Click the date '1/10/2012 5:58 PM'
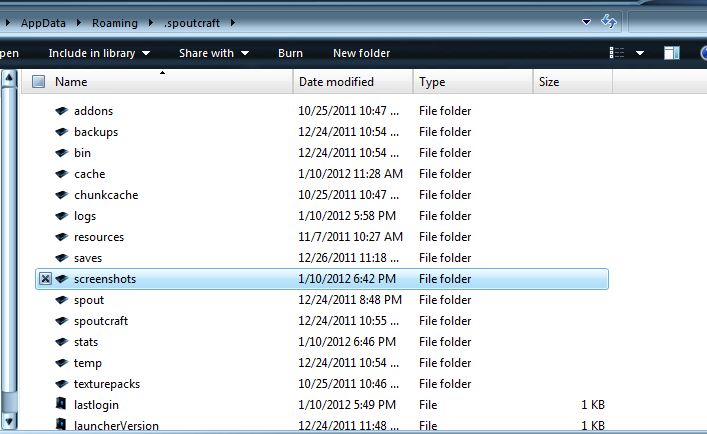 click(x=347, y=216)
